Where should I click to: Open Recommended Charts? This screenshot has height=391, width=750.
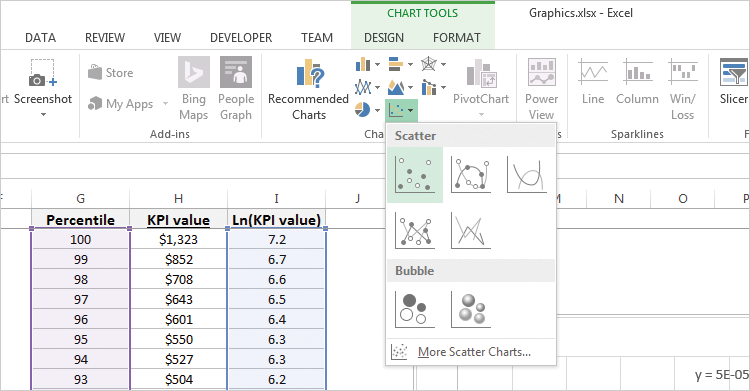309,89
